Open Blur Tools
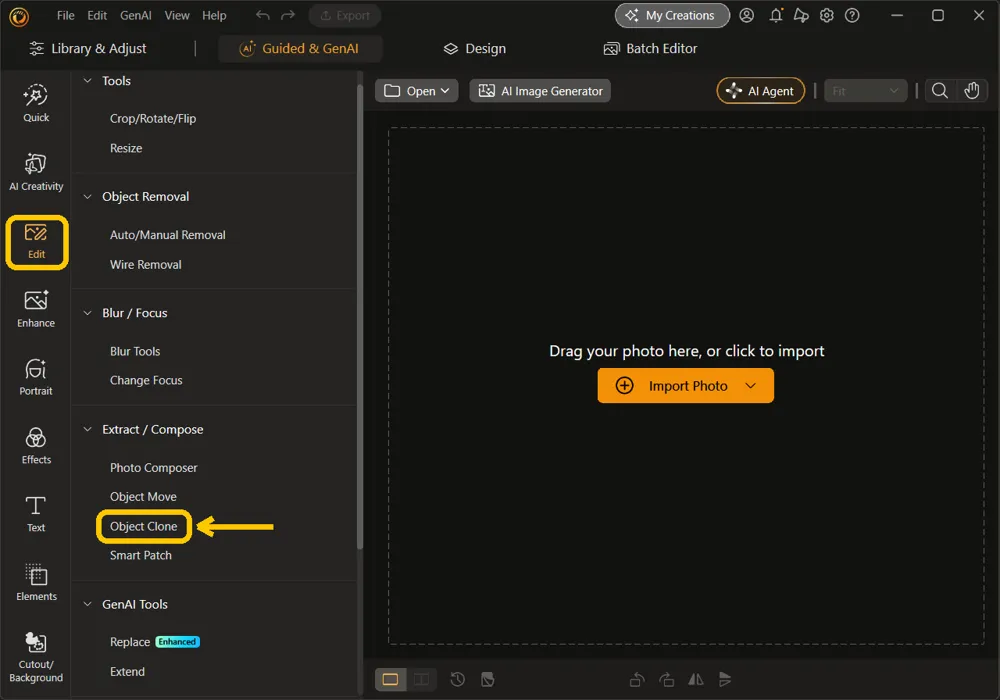Viewport: 1000px width, 700px height. click(x=135, y=351)
